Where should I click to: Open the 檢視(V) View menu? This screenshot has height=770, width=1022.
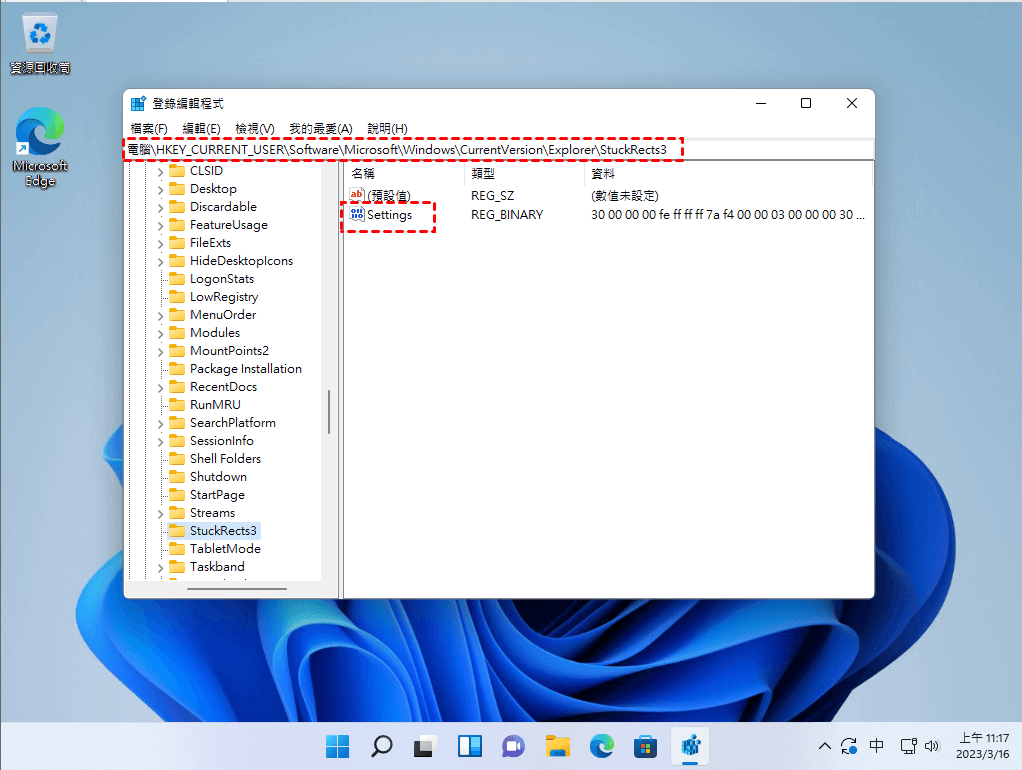pos(255,128)
